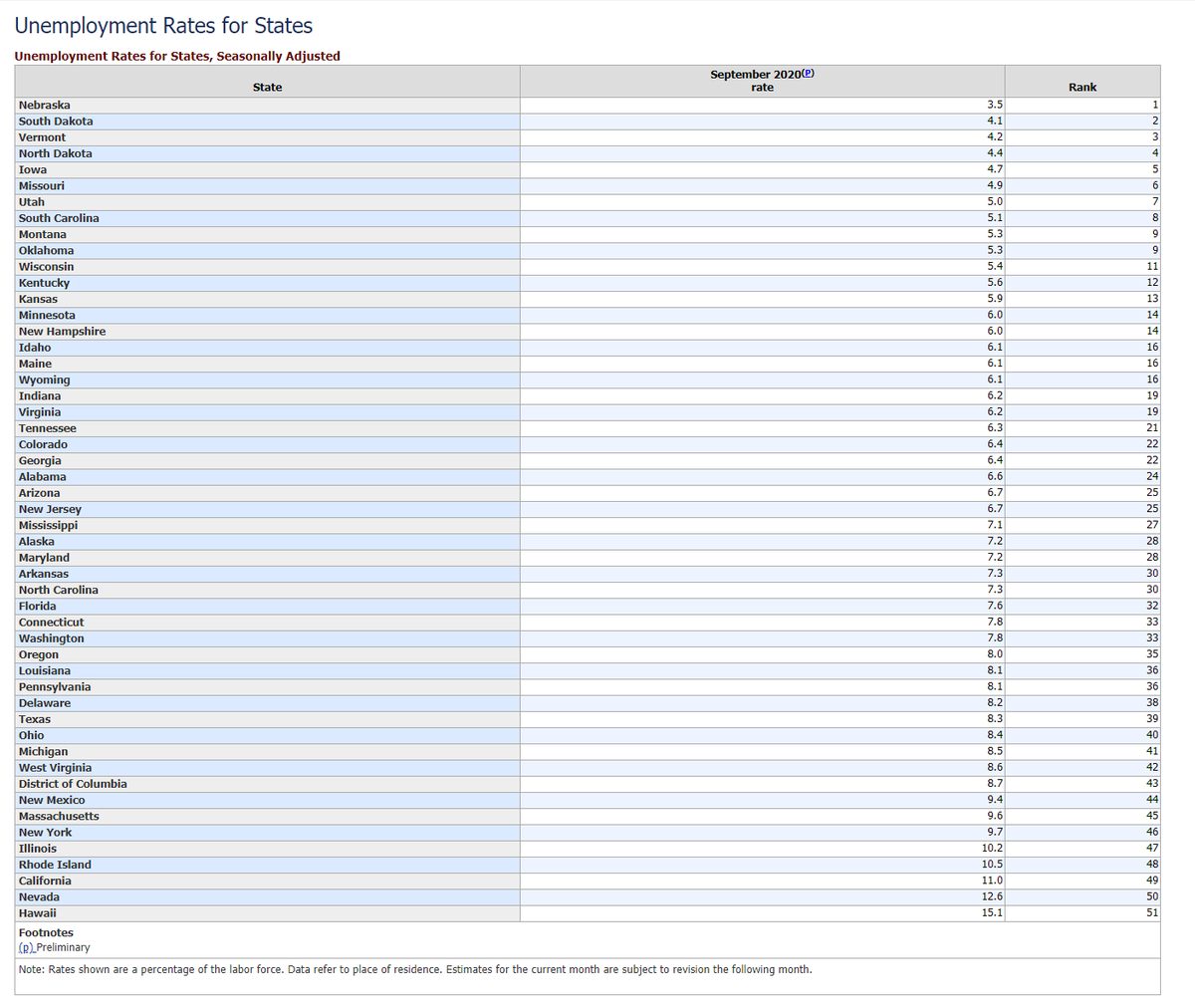Select Mississippi in the State column
This screenshot has width=1195, height=1008.
48,526
